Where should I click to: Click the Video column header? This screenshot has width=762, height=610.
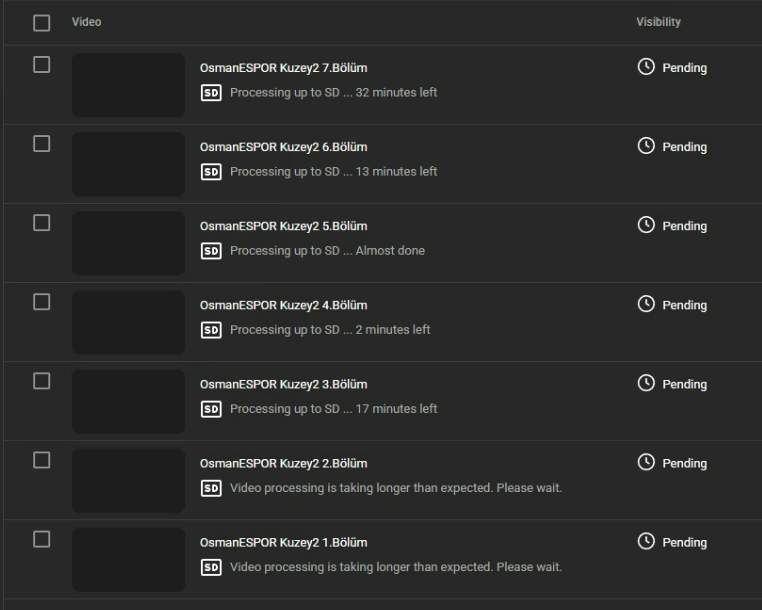coord(87,22)
